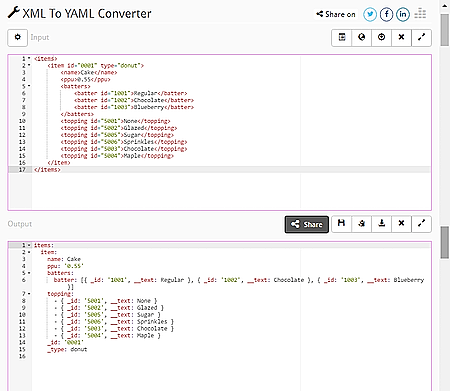Click the topping id="5003" Chocolate line
Image resolution: width=450 pixels, height=391 pixels.
124,149
